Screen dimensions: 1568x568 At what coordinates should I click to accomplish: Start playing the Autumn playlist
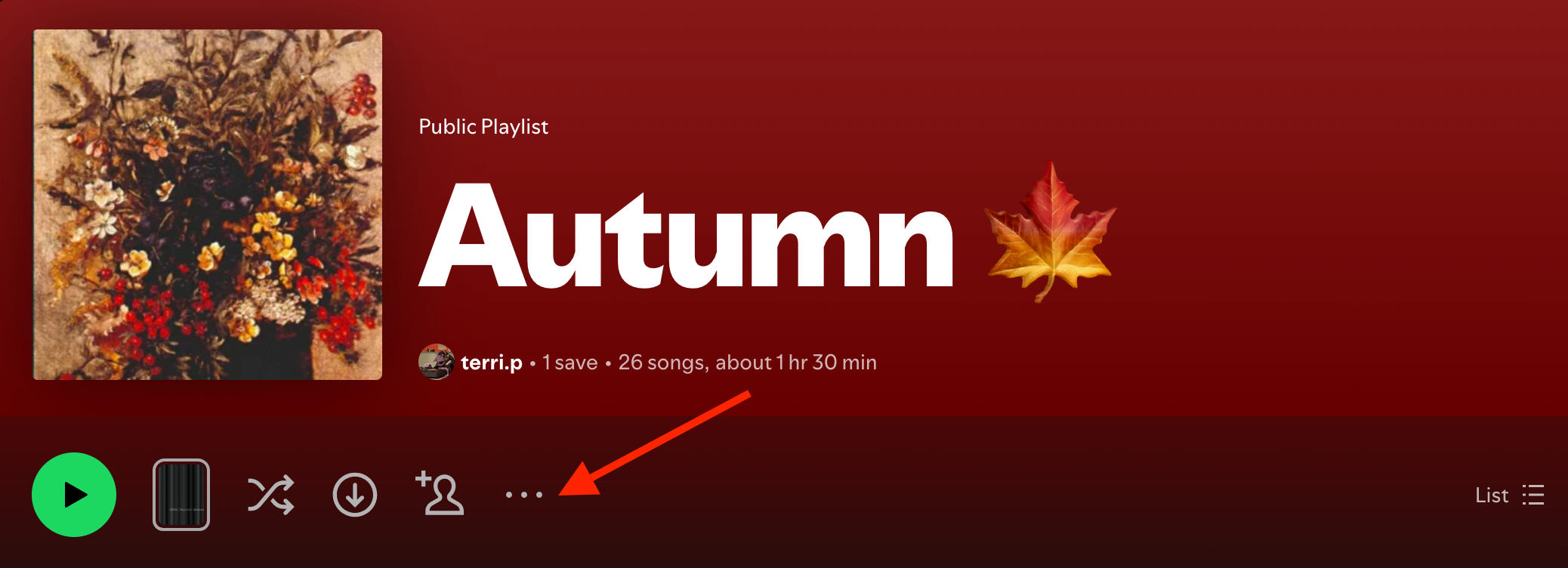click(74, 495)
